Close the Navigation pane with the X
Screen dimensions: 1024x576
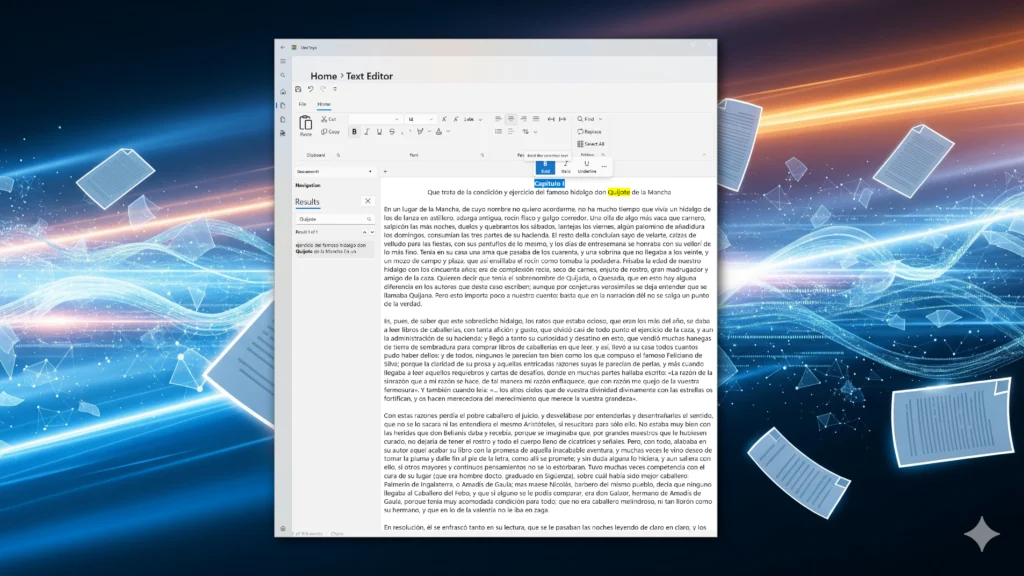coord(368,201)
